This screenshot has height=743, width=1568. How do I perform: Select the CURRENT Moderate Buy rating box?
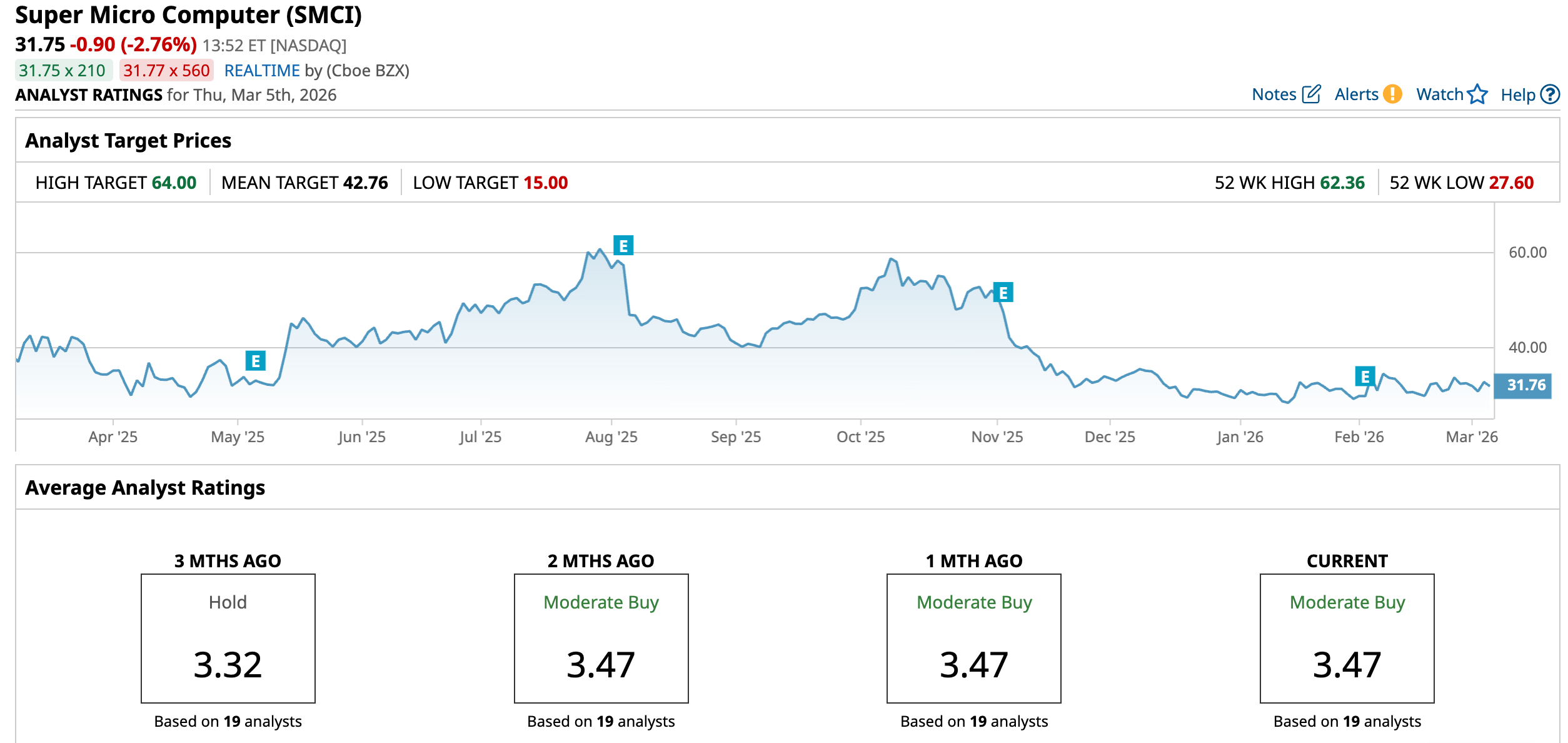coord(1347,638)
